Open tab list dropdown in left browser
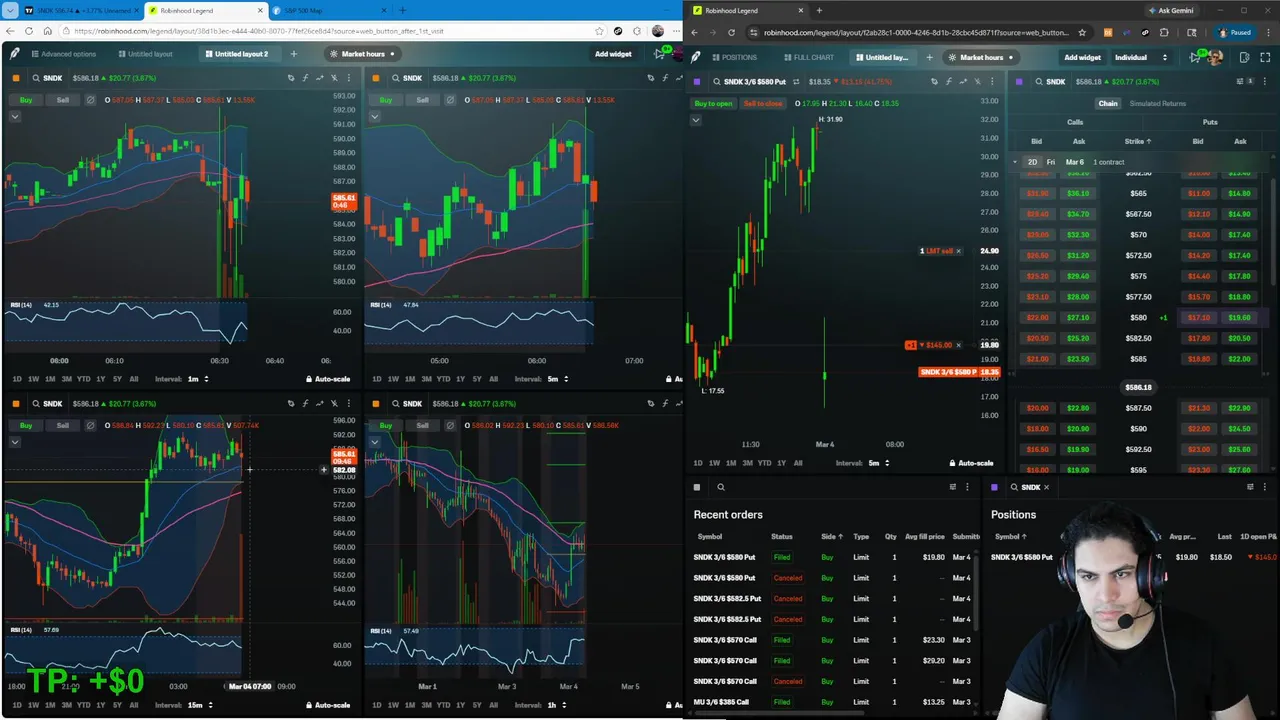Image resolution: width=1280 pixels, height=720 pixels. pyautogui.click(x=12, y=10)
